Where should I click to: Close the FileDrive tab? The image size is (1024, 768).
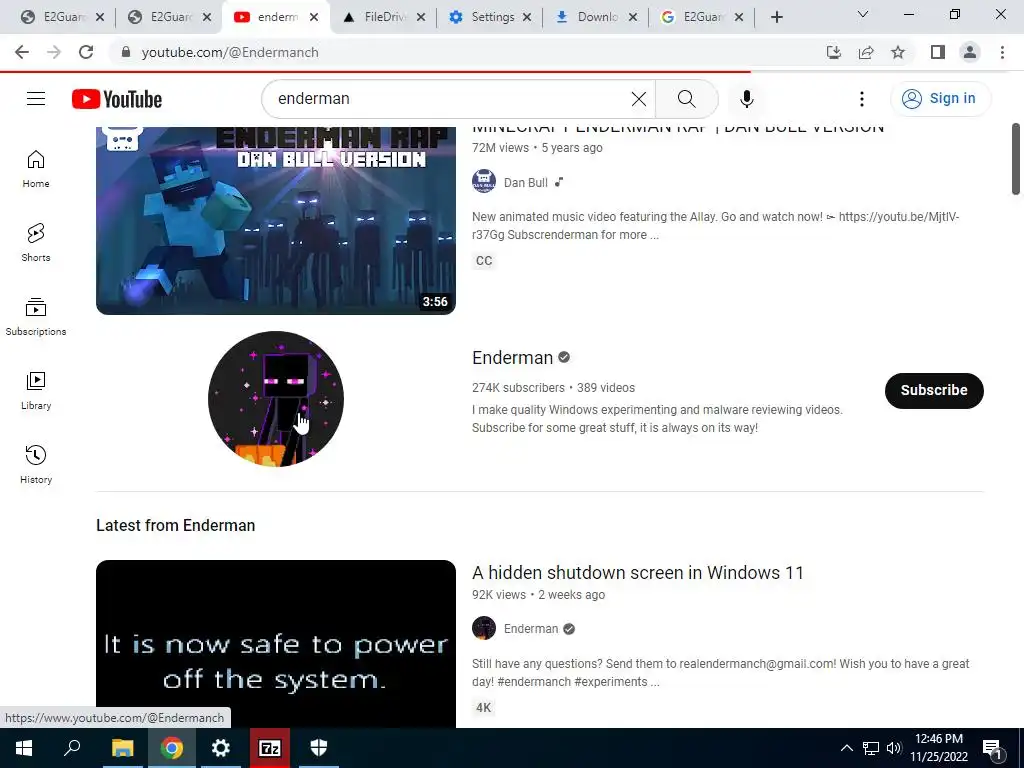421,18
